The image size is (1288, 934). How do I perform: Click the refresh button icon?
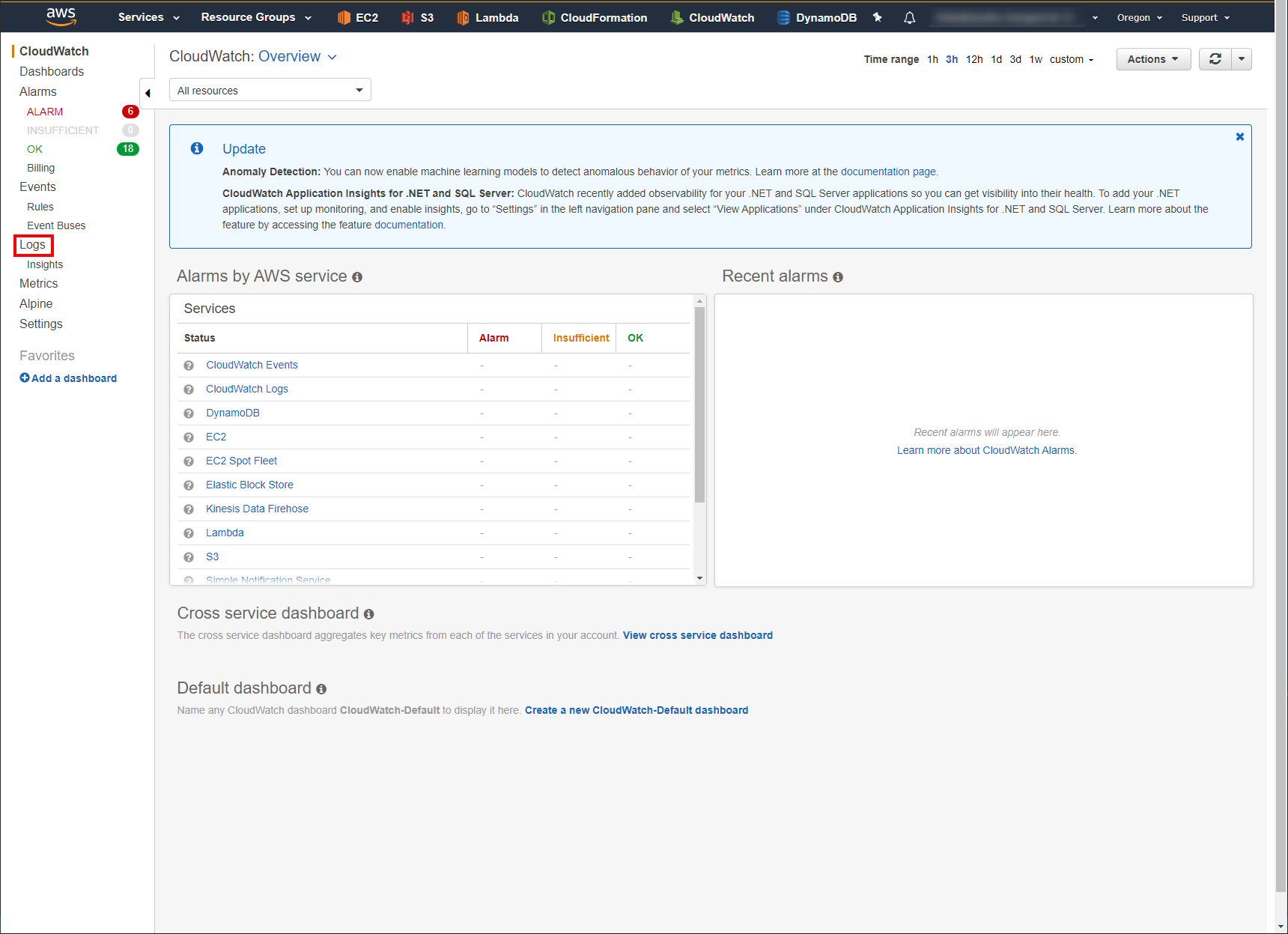tap(1215, 59)
